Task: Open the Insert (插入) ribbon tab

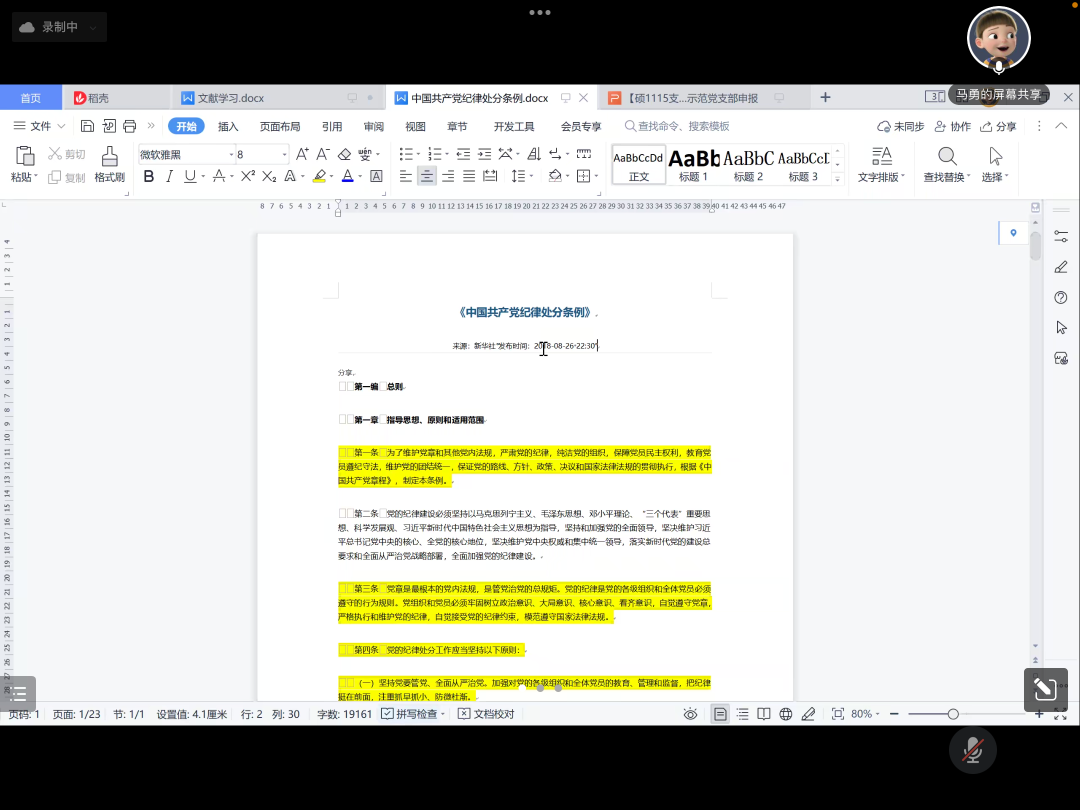Action: (x=228, y=126)
